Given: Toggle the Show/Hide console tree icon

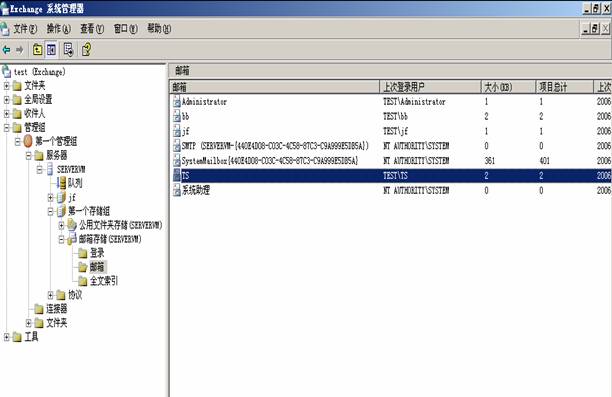Looking at the screenshot, I should (52, 50).
